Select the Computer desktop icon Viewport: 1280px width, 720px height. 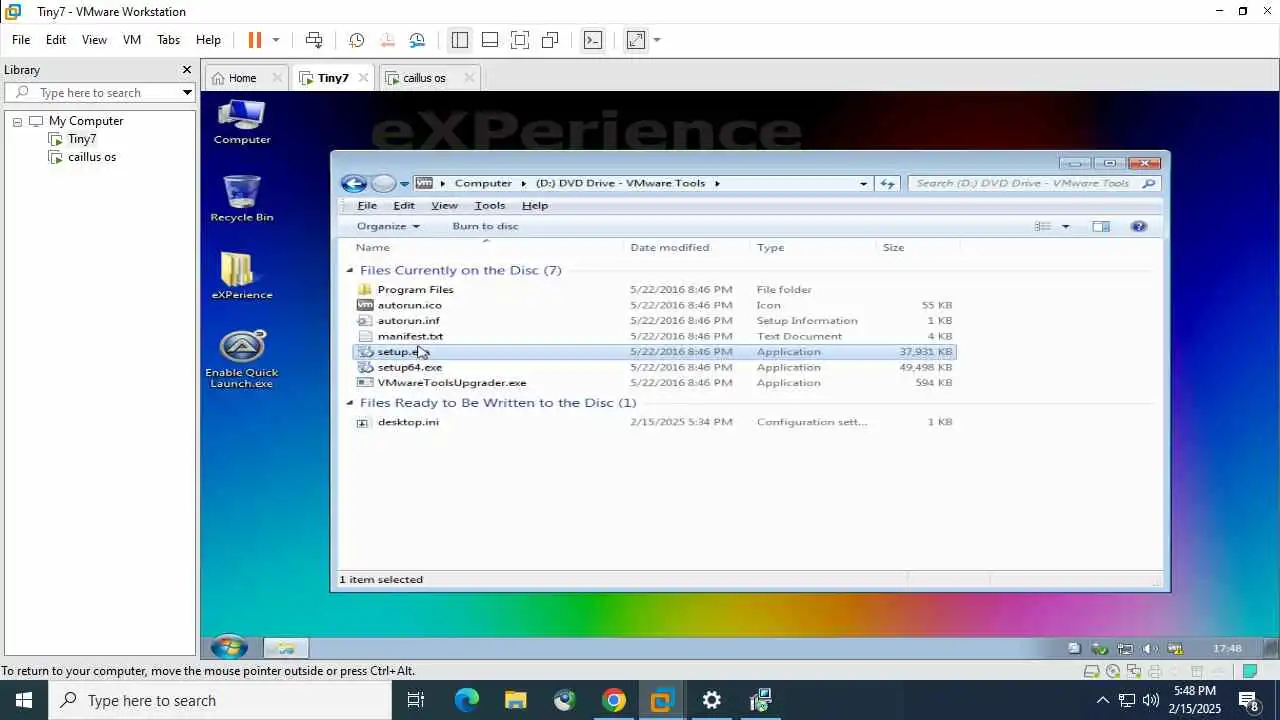pos(242,123)
